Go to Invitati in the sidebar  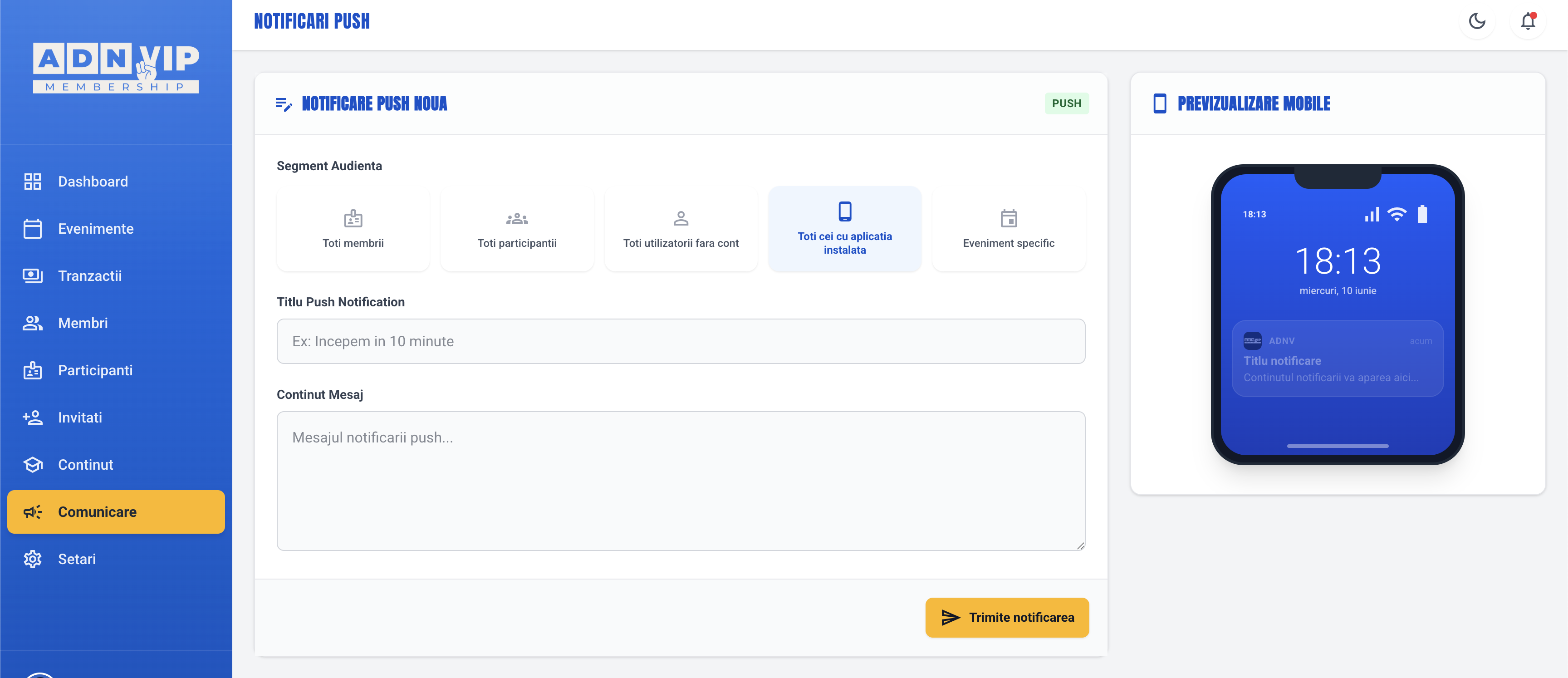(116, 418)
